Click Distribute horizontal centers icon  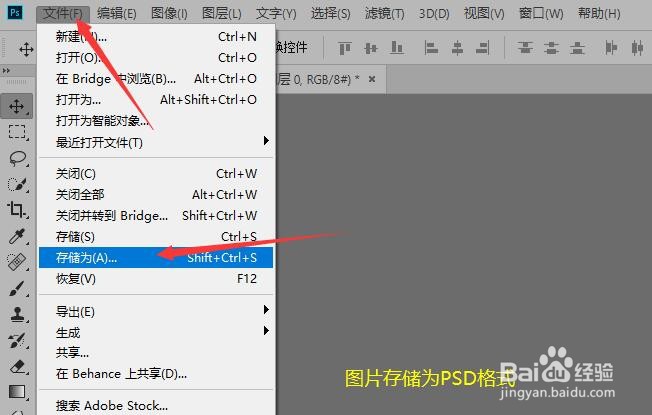637,48
